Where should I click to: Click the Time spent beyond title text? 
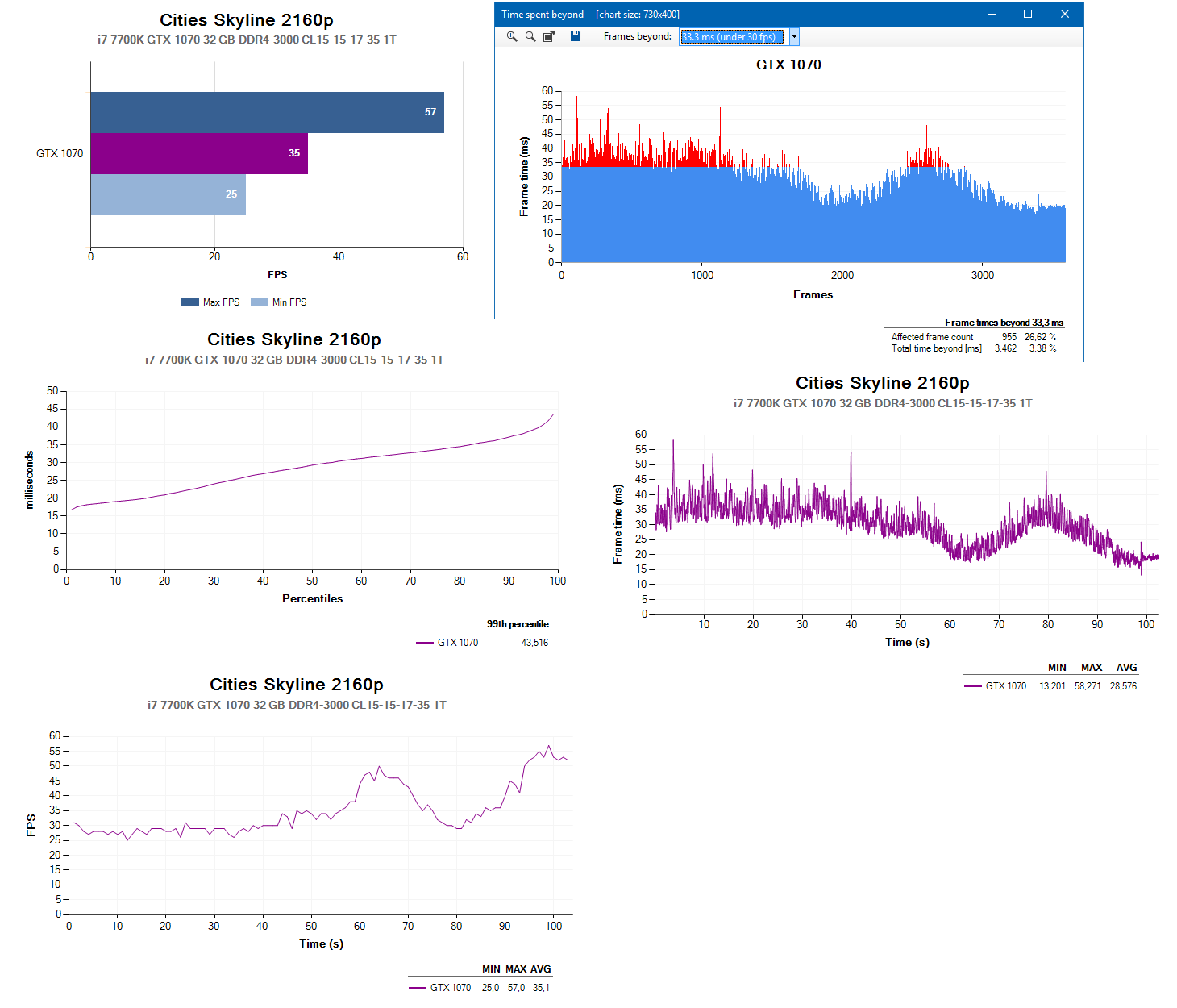(543, 15)
